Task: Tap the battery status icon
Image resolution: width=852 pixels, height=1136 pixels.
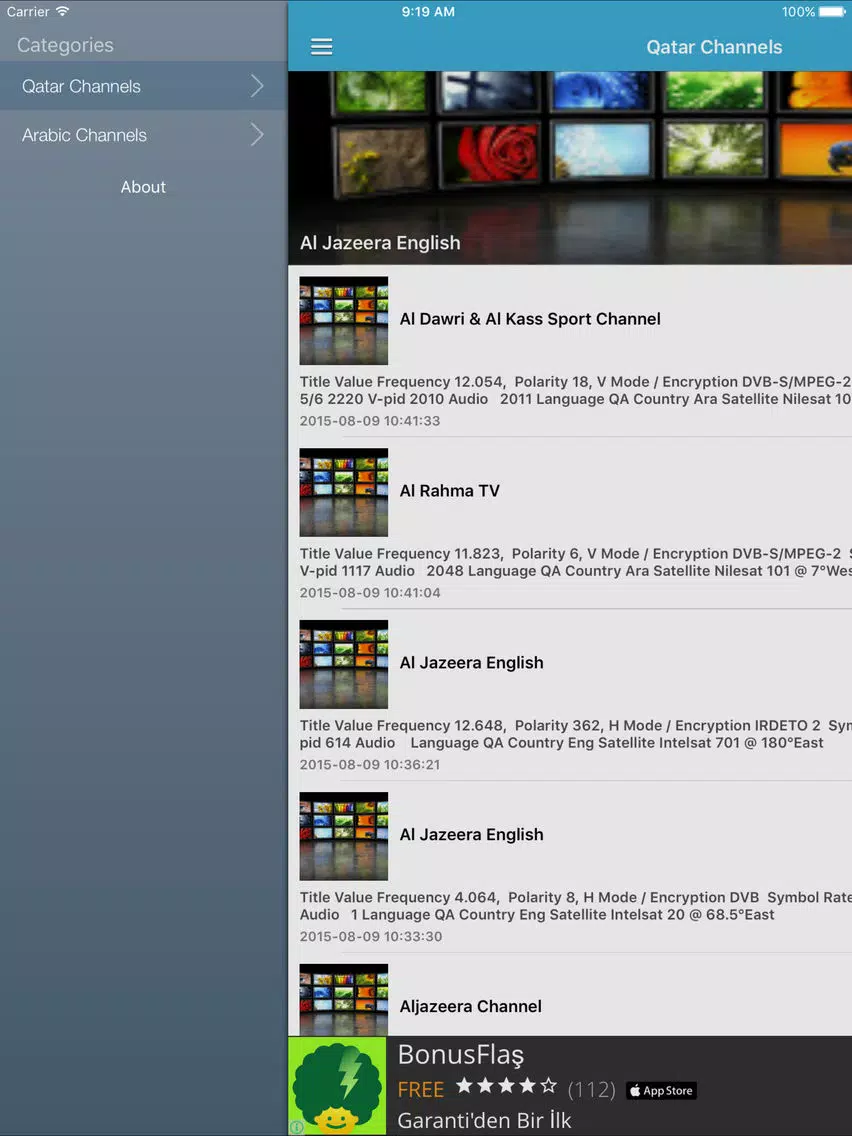Action: pyautogui.click(x=832, y=12)
